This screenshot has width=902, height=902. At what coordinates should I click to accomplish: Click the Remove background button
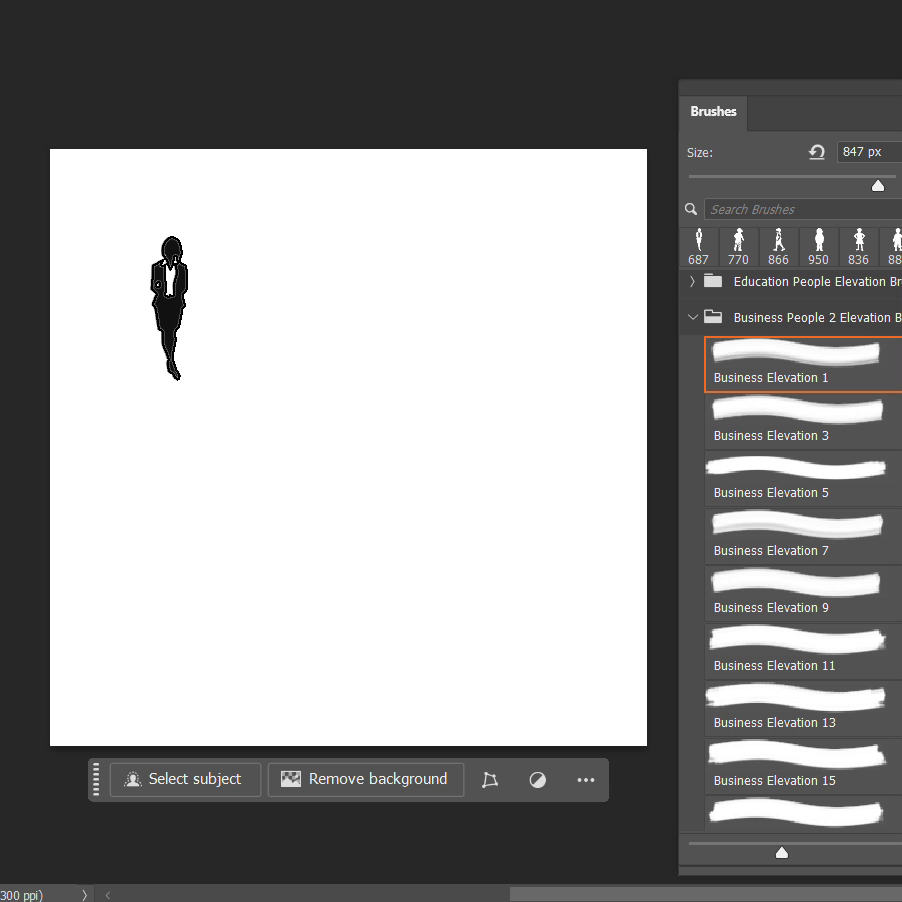click(365, 780)
